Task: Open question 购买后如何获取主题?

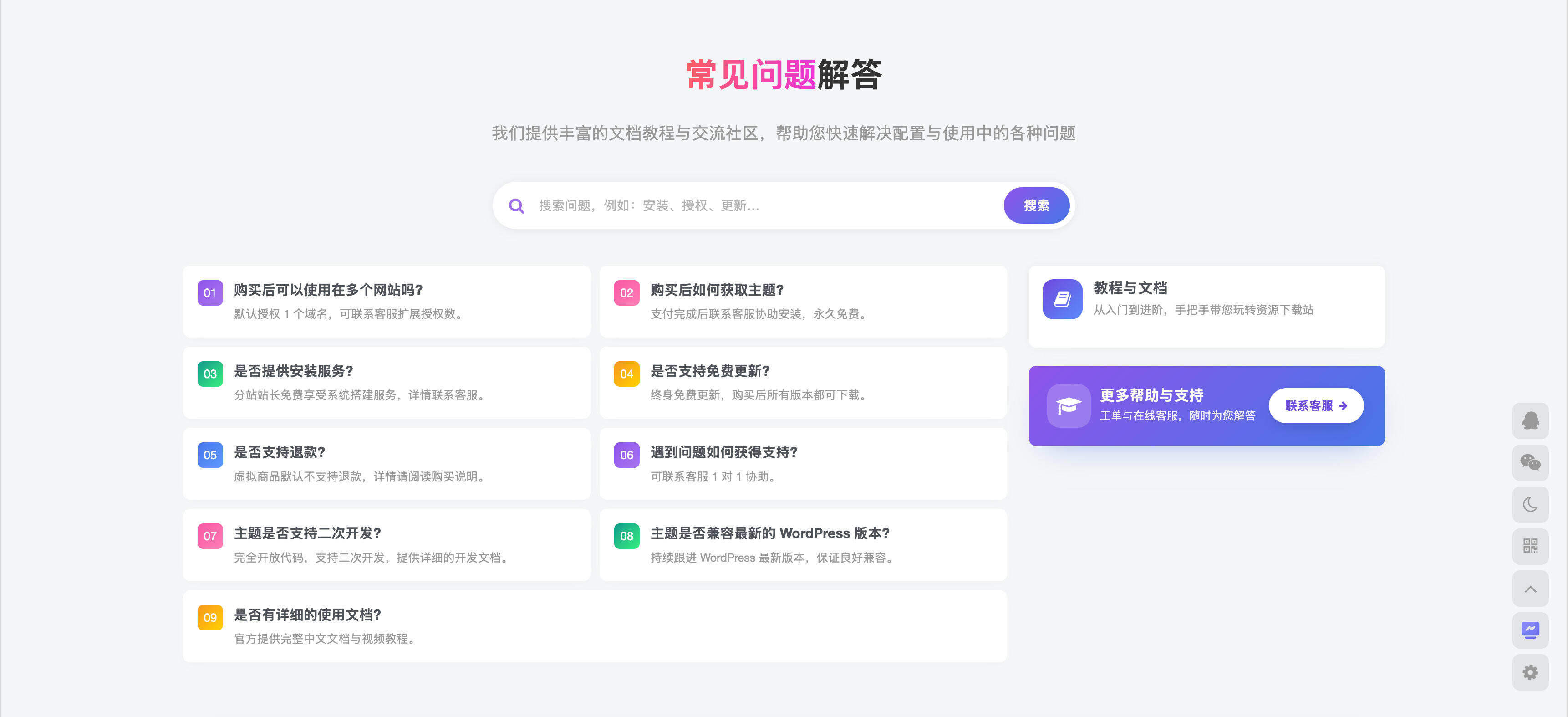Action: [x=717, y=290]
